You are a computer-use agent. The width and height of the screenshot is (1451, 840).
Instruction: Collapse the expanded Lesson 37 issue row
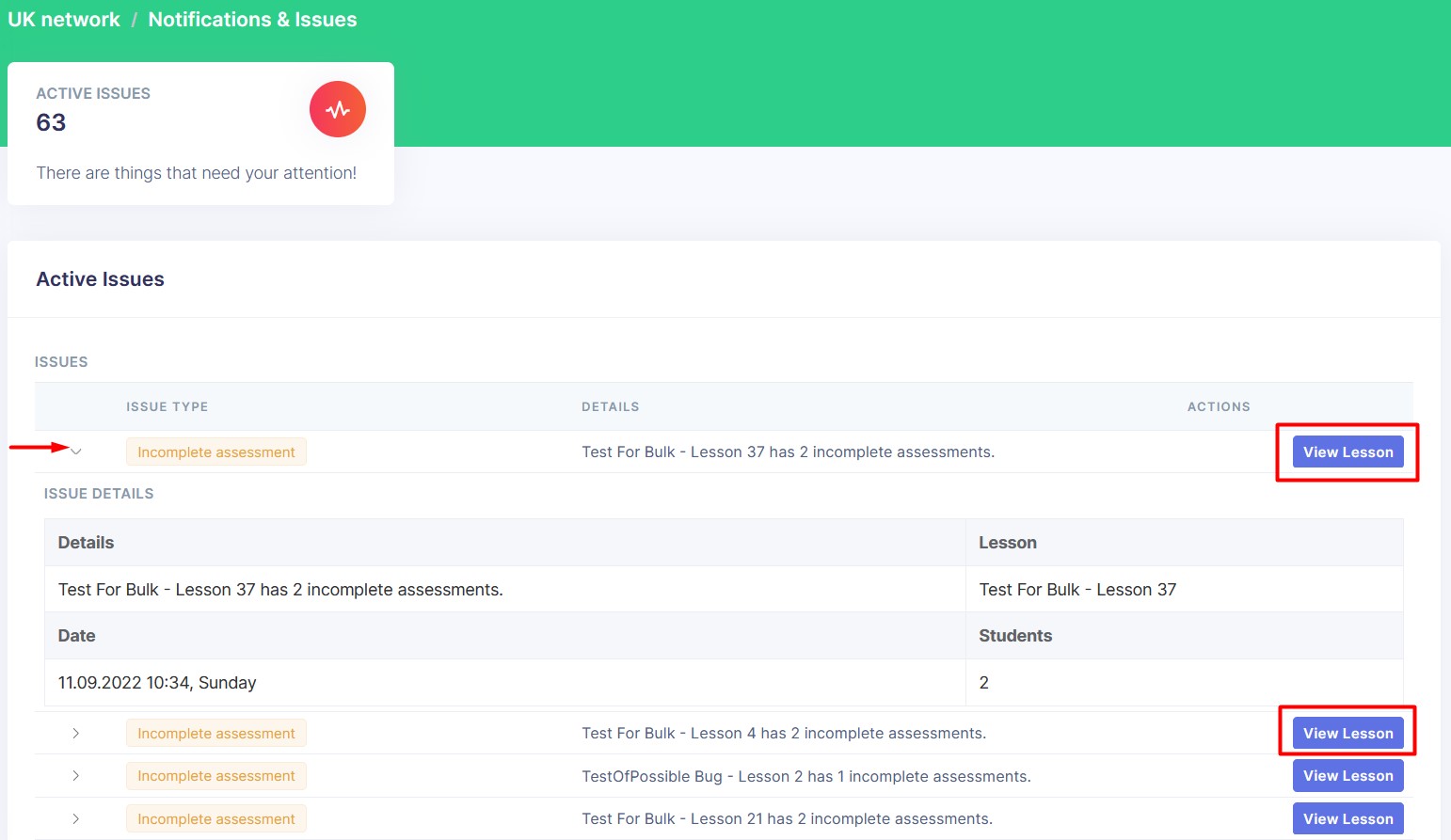coord(76,452)
